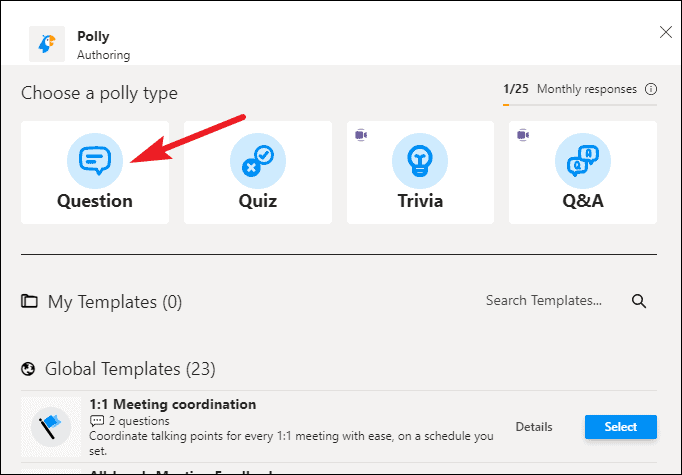Click the speech bubble icon in Question card
This screenshot has width=682, height=475.
pyautogui.click(x=95, y=161)
